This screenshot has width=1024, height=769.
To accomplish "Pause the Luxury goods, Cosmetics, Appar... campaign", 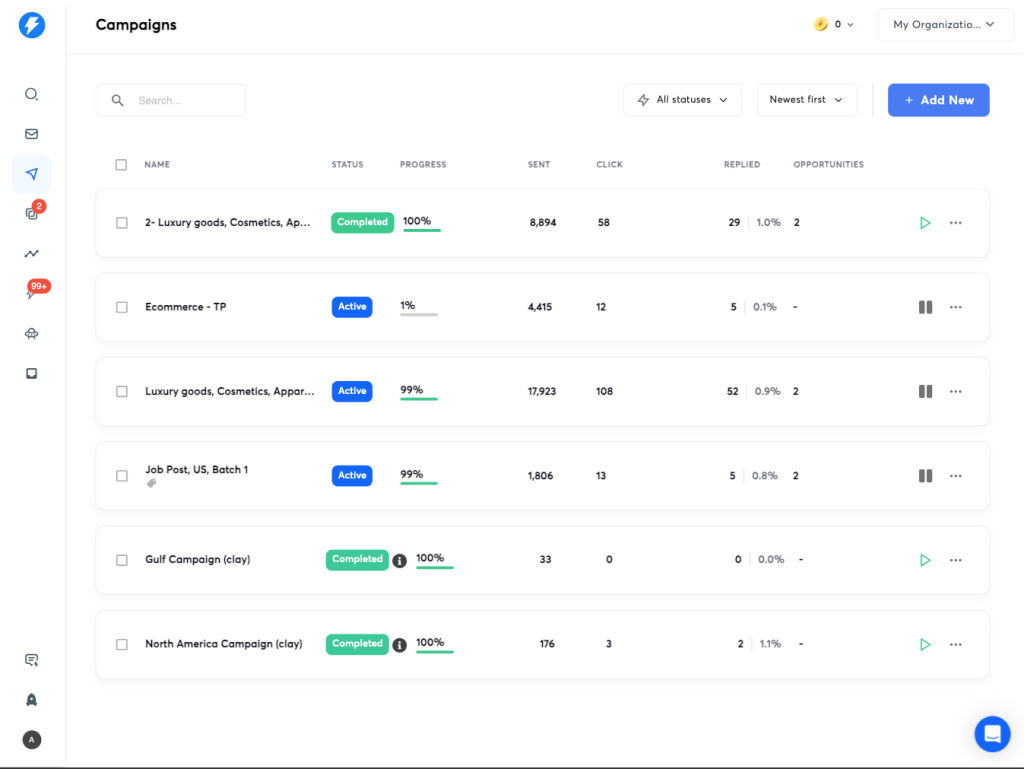I will point(925,391).
